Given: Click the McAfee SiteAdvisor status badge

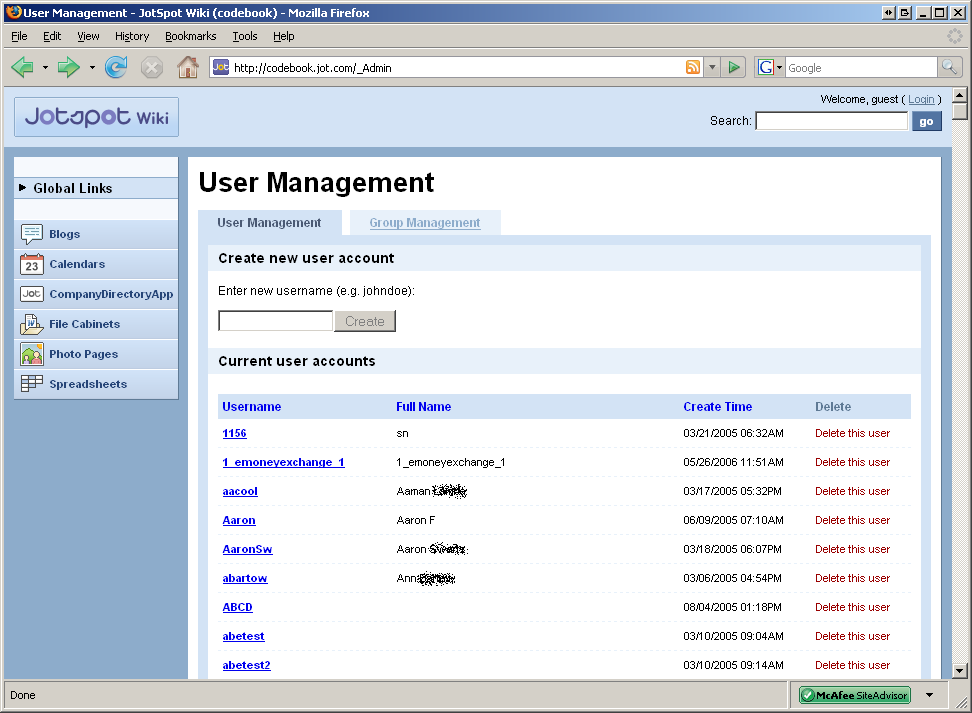Looking at the screenshot, I should point(855,695).
